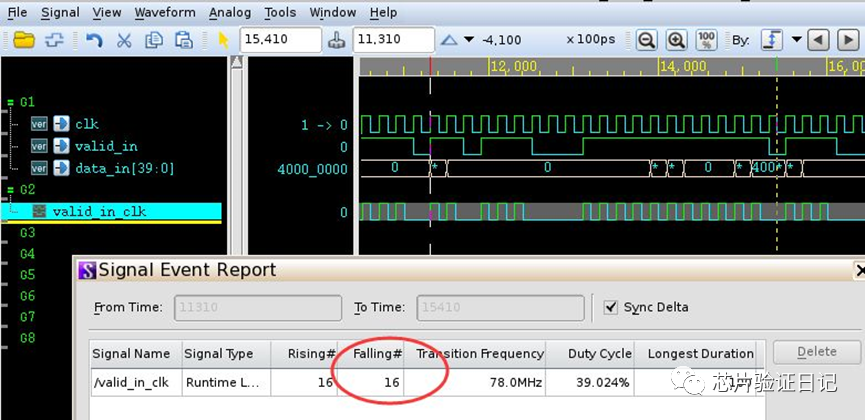
Task: Open the search By dropdown arrow
Action: (x=796, y=39)
